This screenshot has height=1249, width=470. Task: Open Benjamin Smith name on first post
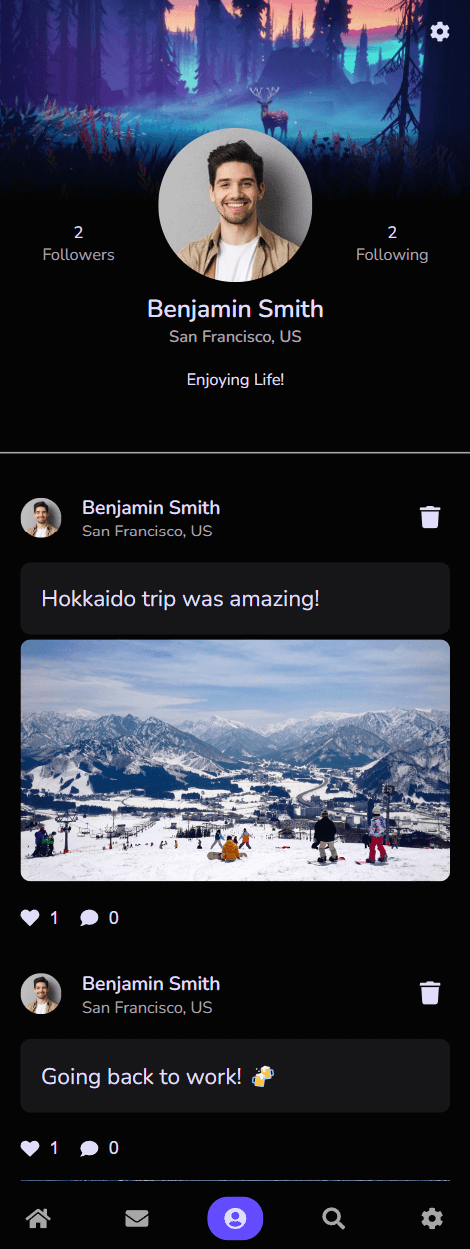pyautogui.click(x=151, y=507)
